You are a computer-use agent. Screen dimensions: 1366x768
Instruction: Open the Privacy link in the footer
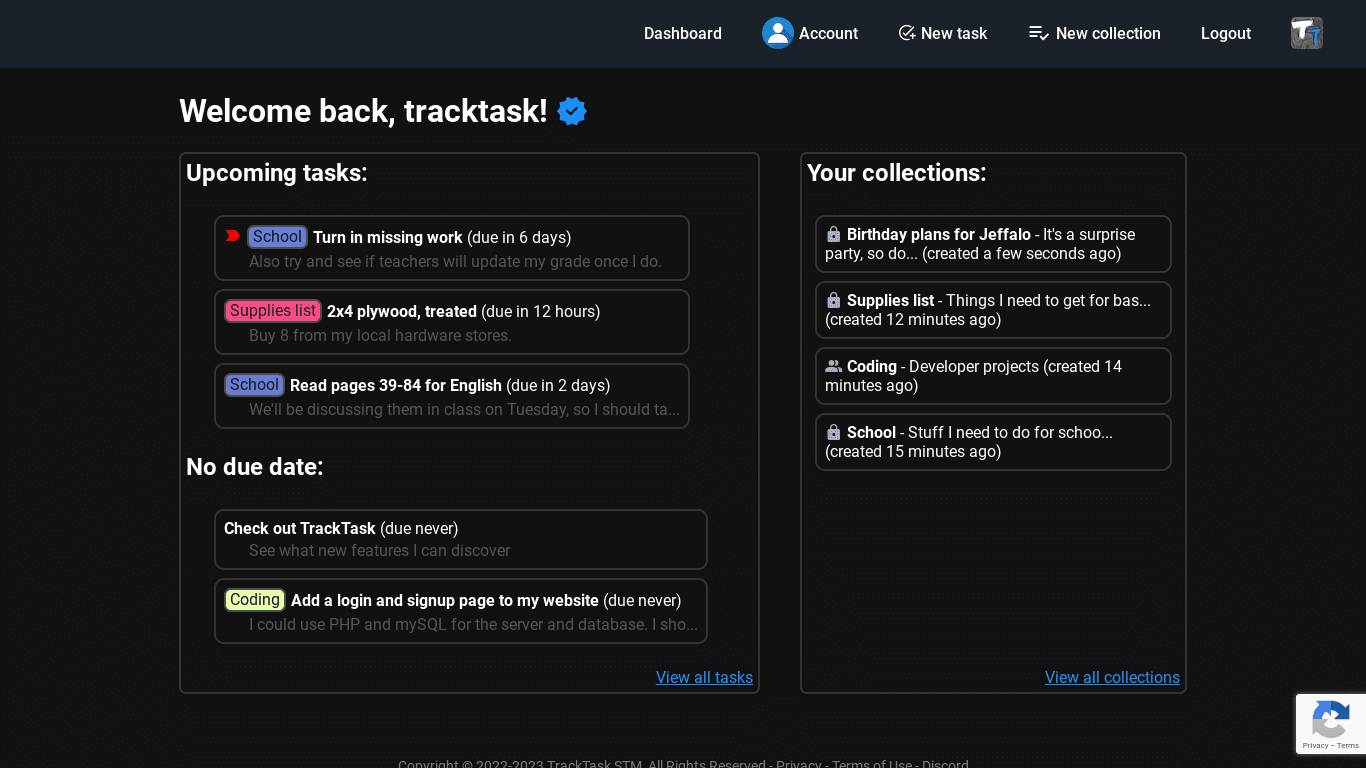click(798, 764)
